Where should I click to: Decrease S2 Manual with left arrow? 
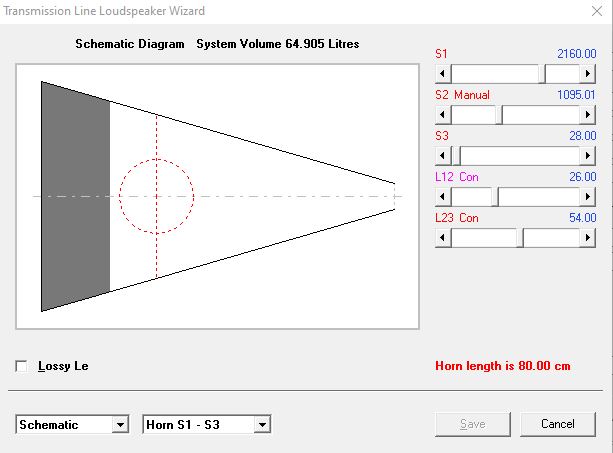click(x=443, y=115)
